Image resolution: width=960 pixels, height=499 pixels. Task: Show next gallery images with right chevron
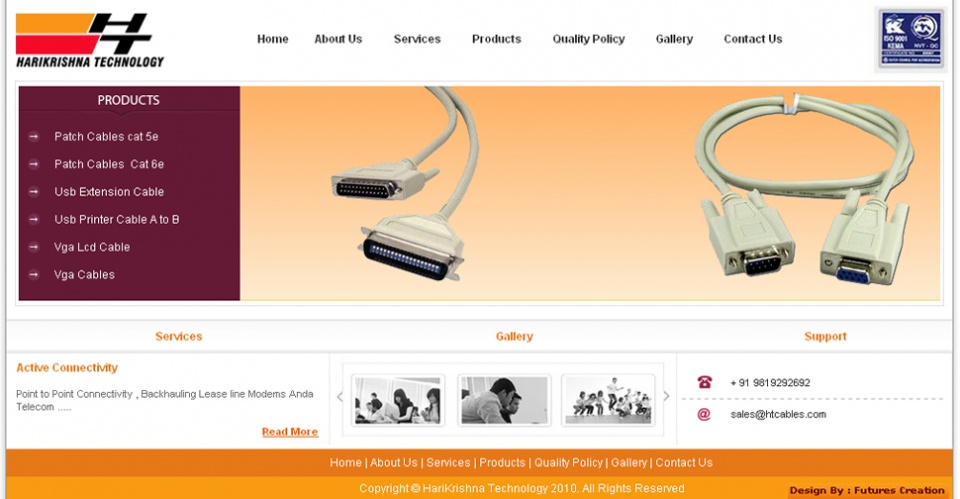(666, 397)
